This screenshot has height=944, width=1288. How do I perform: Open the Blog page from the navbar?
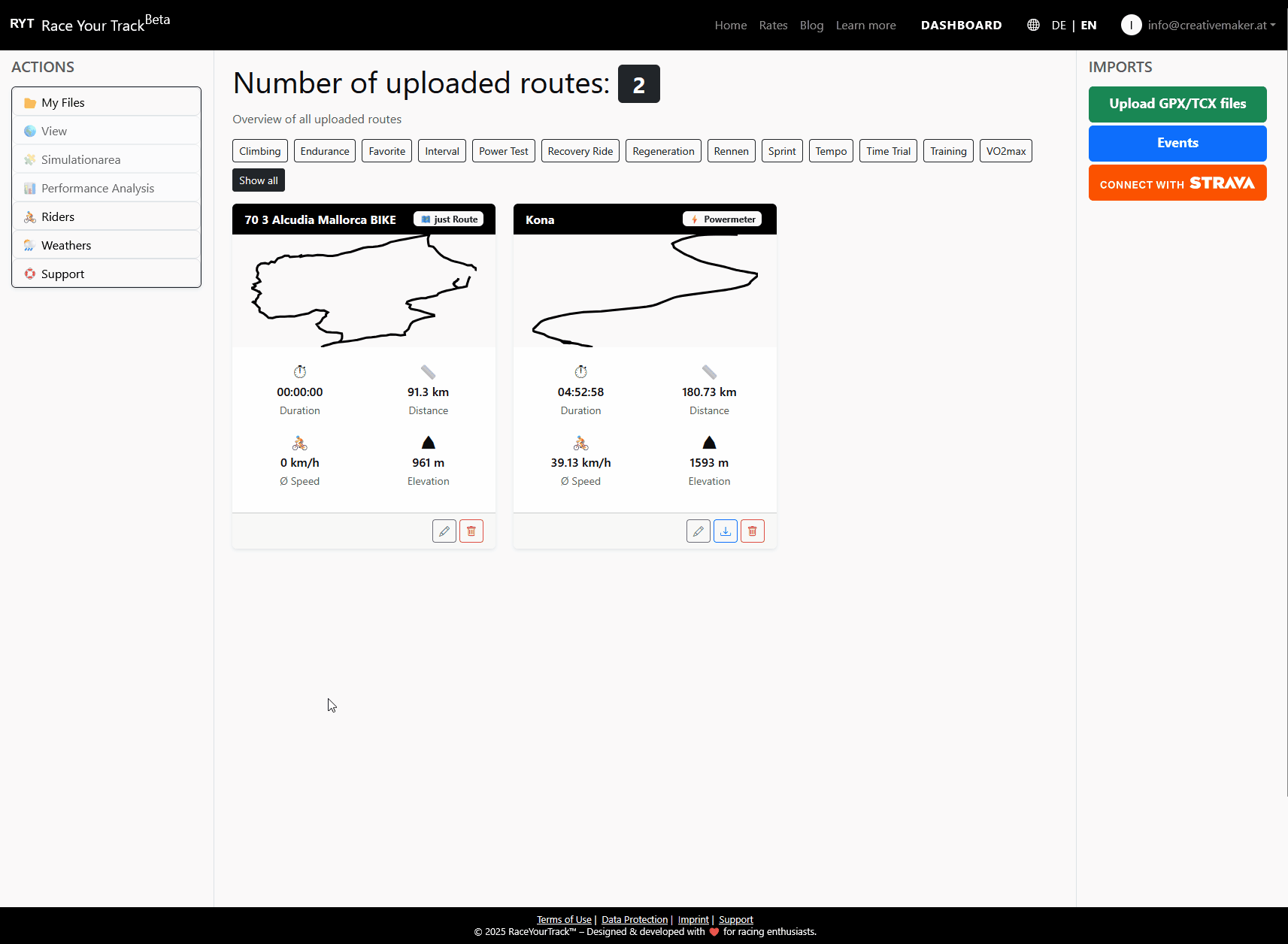[x=811, y=25]
